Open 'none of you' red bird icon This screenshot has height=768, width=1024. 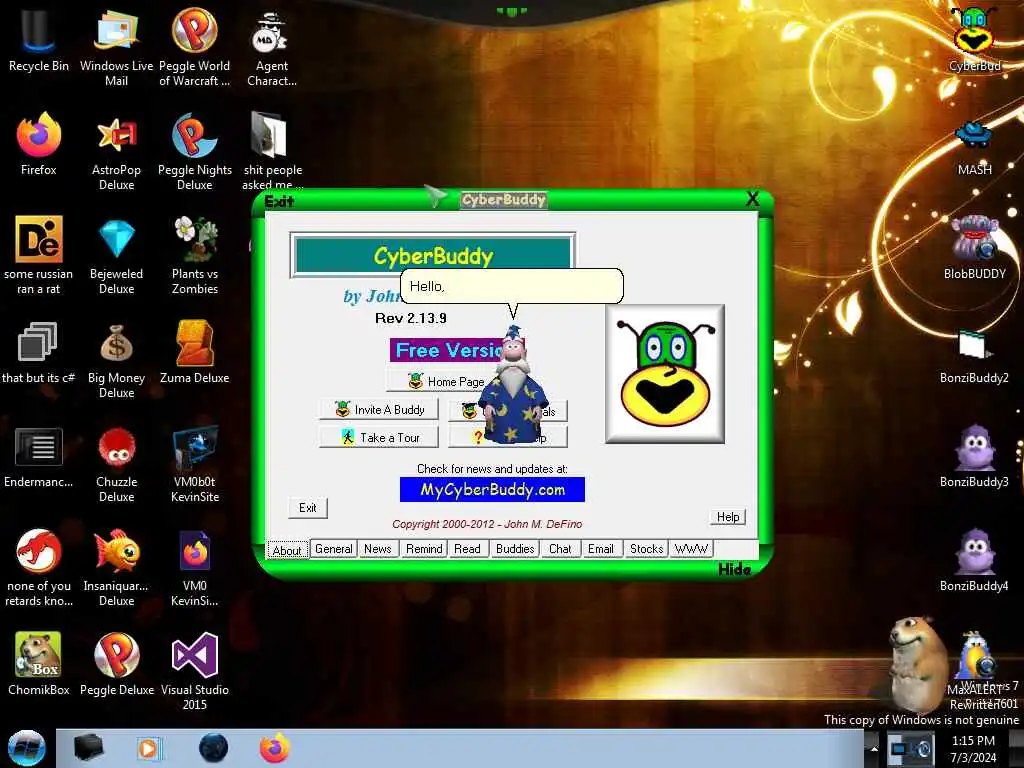(x=39, y=568)
